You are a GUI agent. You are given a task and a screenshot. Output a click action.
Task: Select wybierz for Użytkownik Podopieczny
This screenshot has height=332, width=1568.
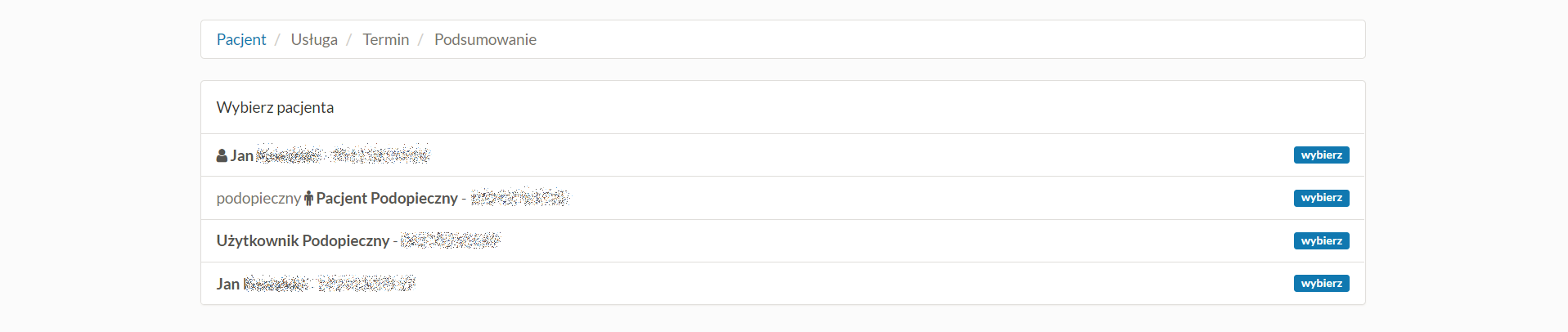pos(1321,241)
